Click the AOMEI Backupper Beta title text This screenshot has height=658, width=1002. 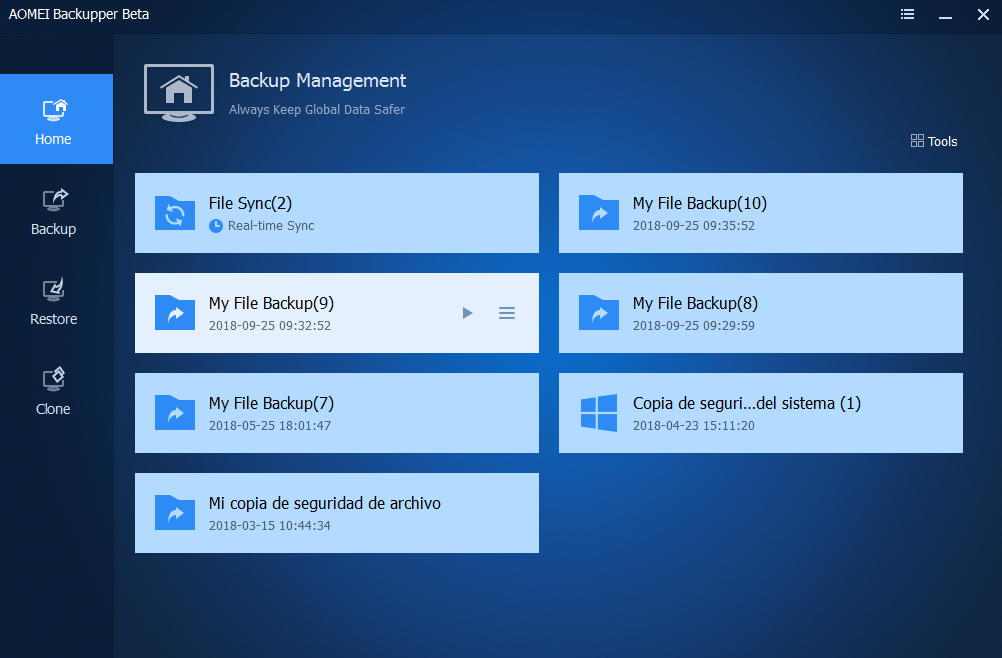tap(78, 14)
